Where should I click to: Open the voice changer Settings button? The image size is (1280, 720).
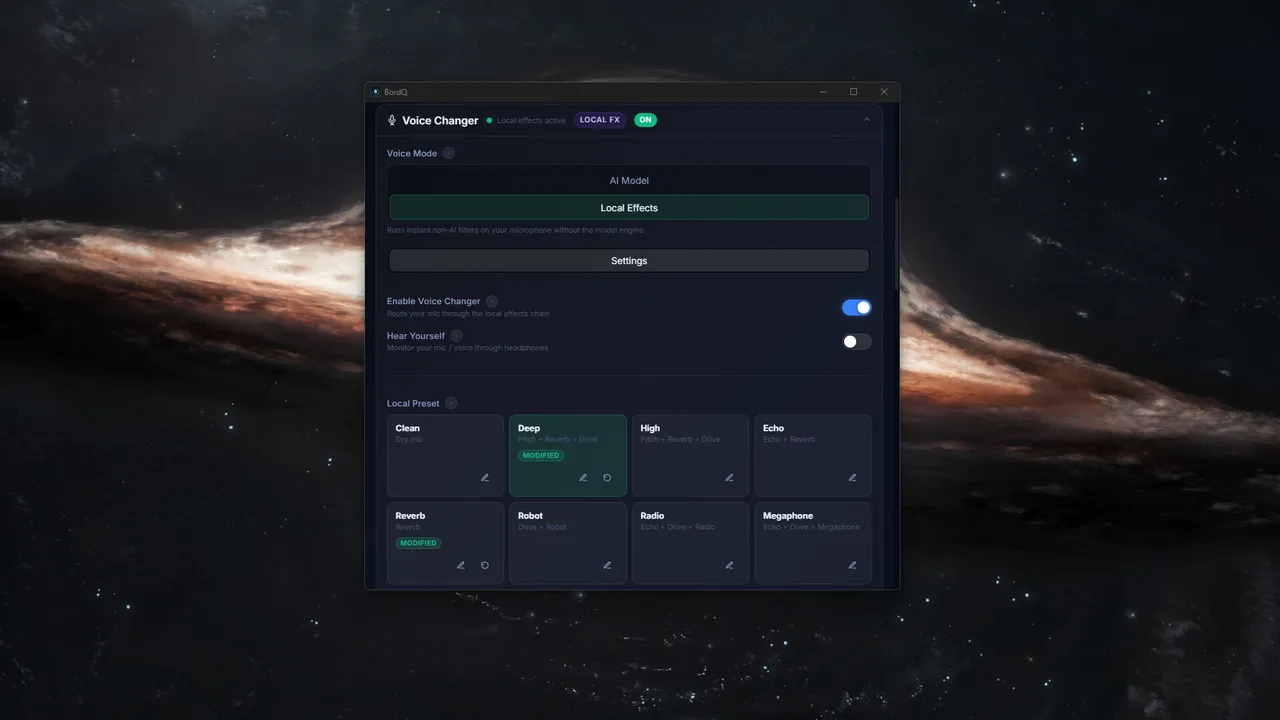629,261
